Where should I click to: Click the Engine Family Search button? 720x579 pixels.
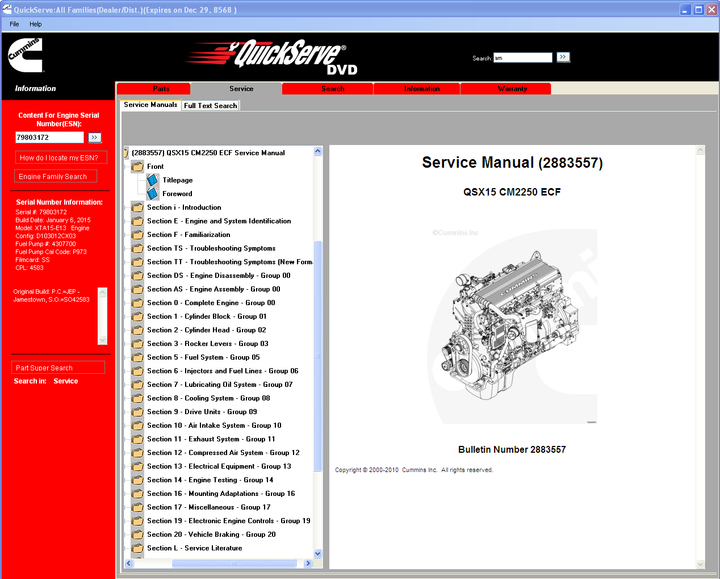pos(56,176)
